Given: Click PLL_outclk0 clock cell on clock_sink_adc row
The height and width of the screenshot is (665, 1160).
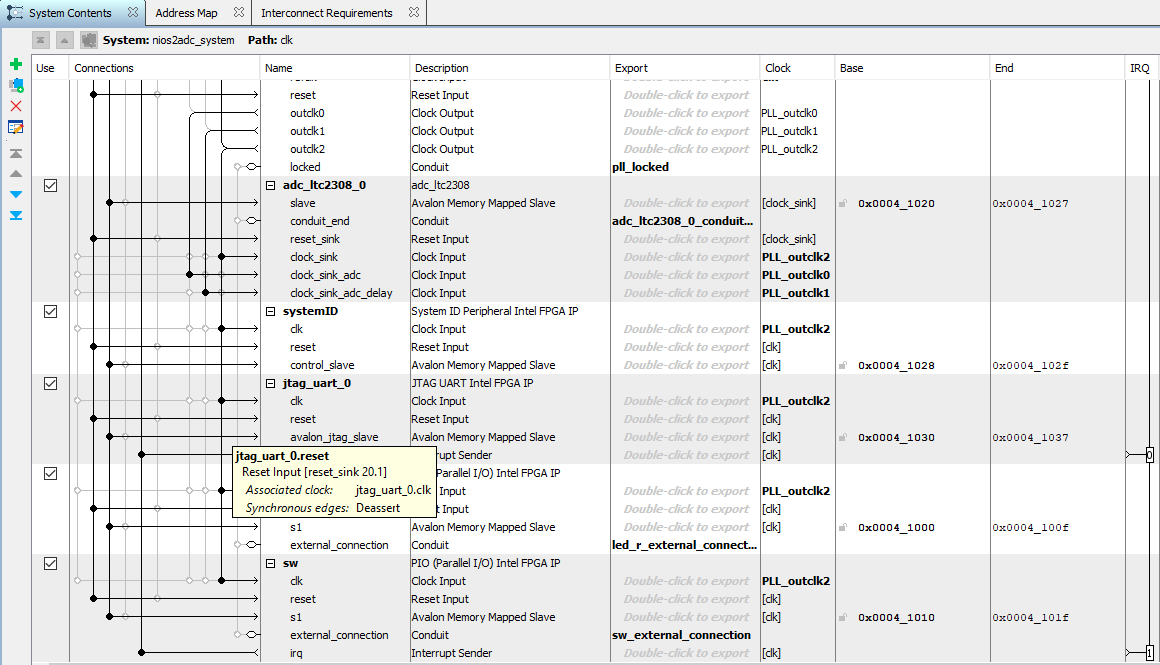Looking at the screenshot, I should pyautogui.click(x=796, y=275).
